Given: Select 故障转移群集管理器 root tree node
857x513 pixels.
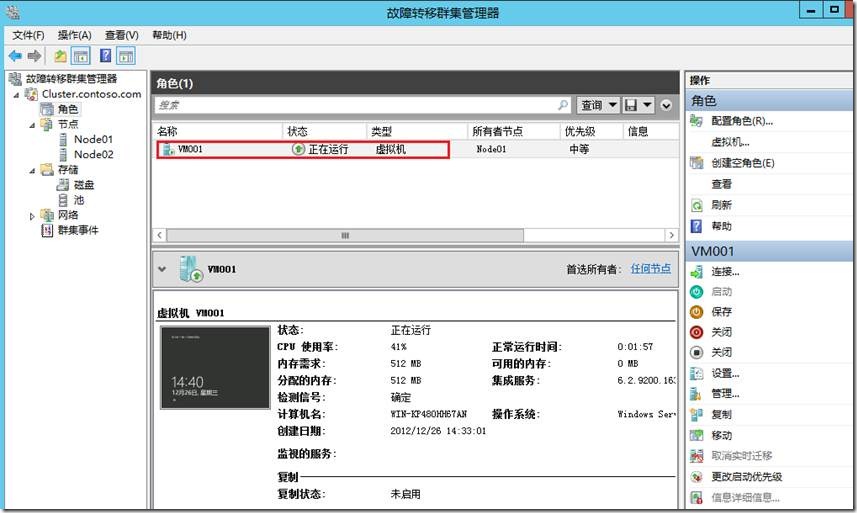Looking at the screenshot, I should coord(72,79).
